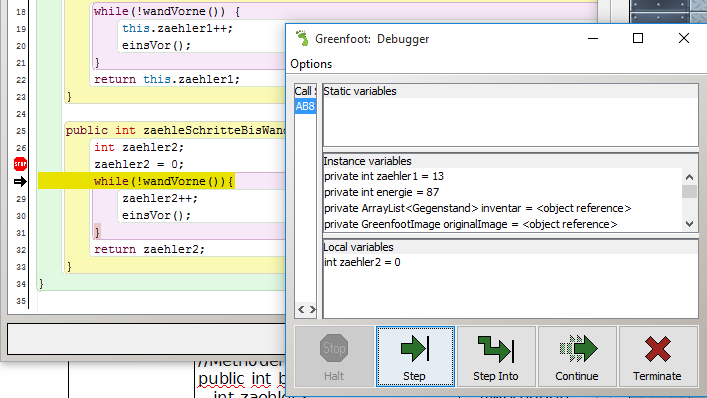Terminate the program with red X
707x398 pixels.
[658, 357]
